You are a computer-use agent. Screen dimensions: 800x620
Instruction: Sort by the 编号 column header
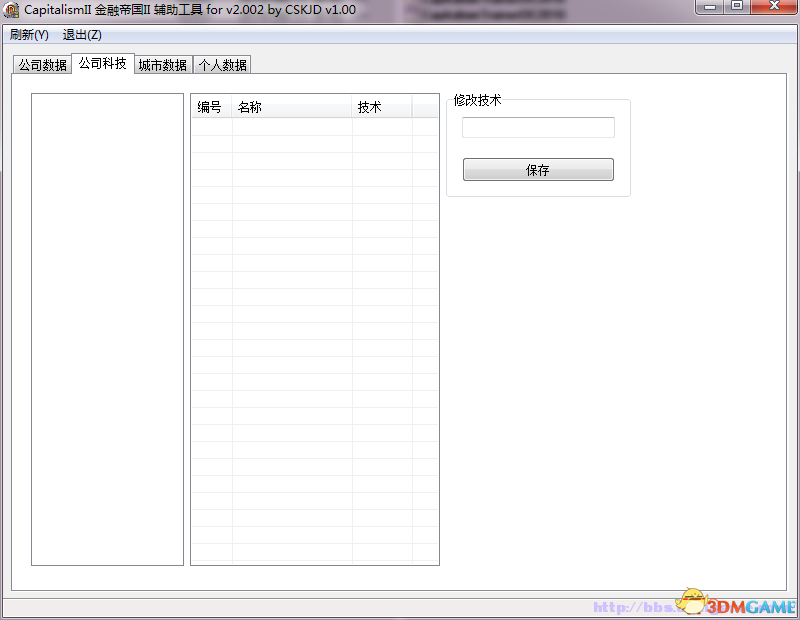tap(212, 107)
